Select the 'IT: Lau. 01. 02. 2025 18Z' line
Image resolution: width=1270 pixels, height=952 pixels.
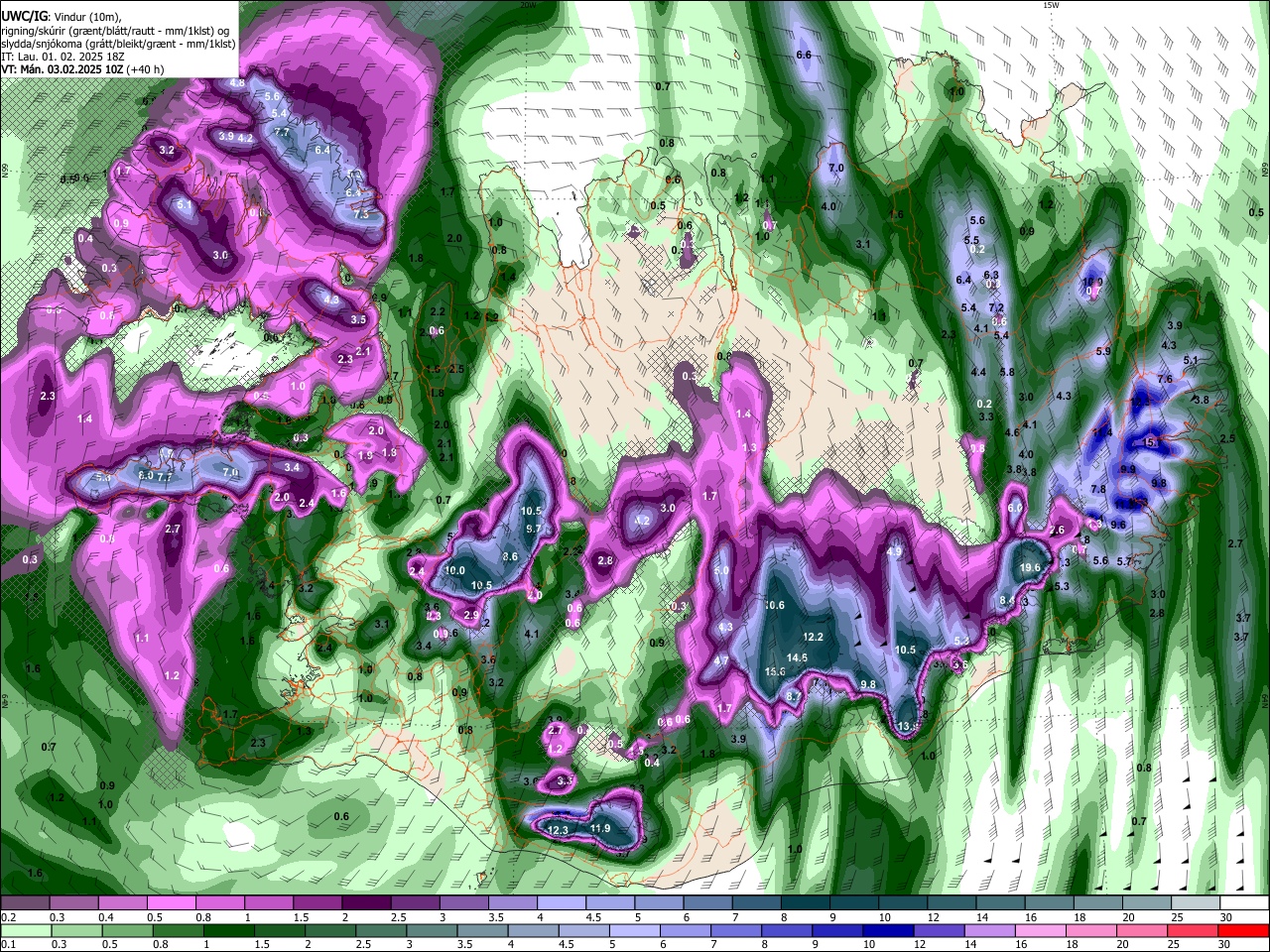point(63,57)
